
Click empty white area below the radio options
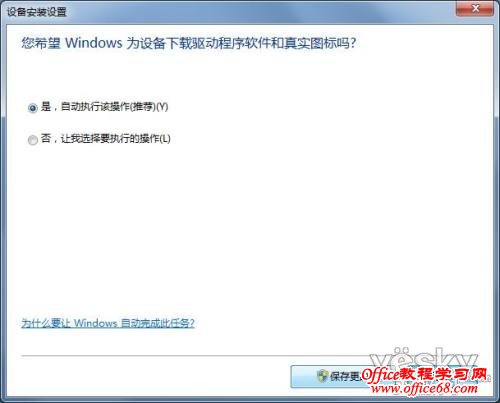click(250, 227)
